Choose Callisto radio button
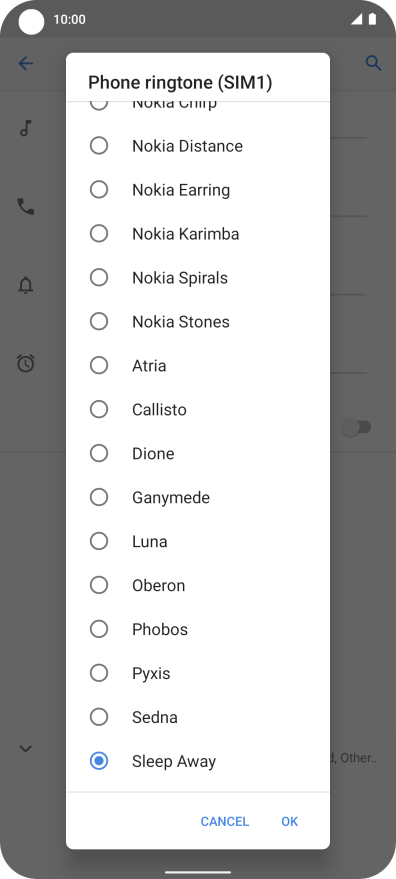The width and height of the screenshot is (396, 879). tap(99, 409)
